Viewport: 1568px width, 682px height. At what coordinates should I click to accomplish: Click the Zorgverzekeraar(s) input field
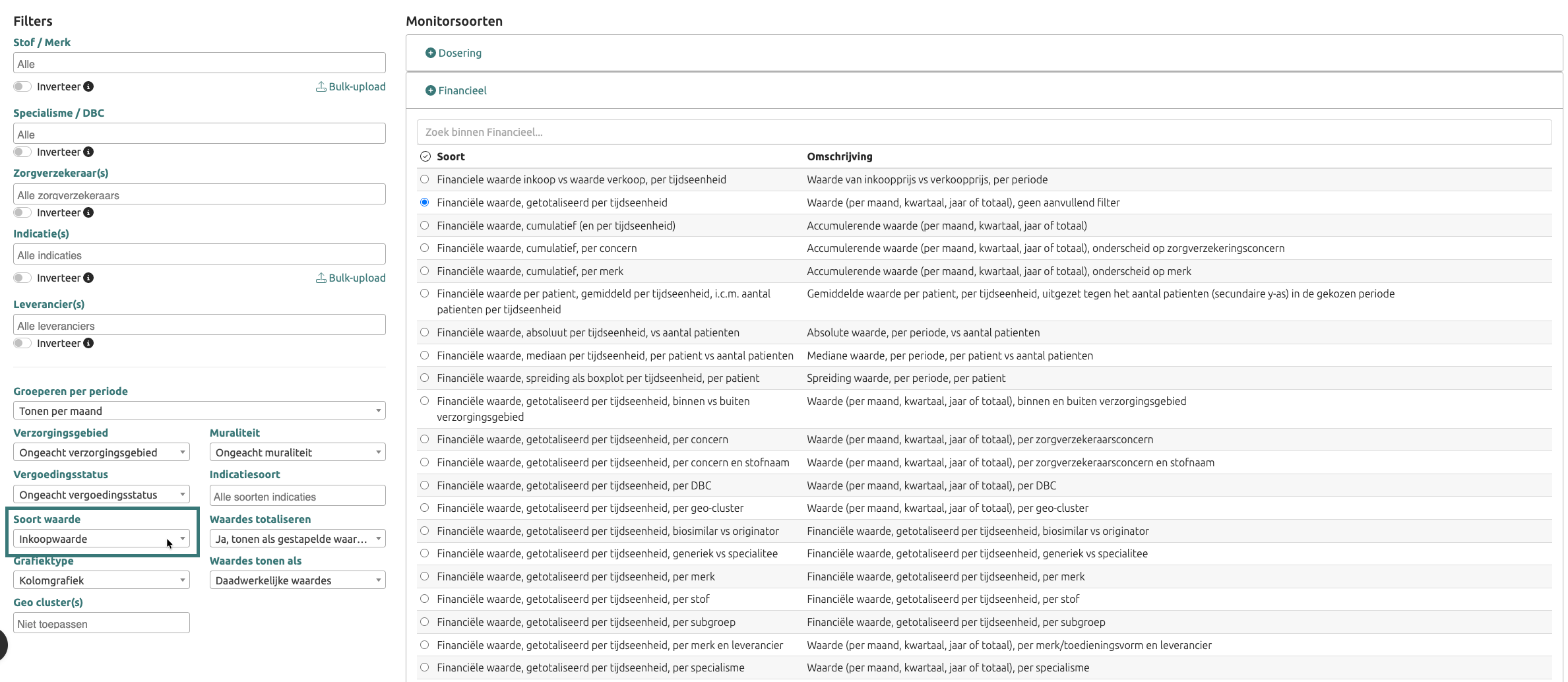pyautogui.click(x=199, y=194)
